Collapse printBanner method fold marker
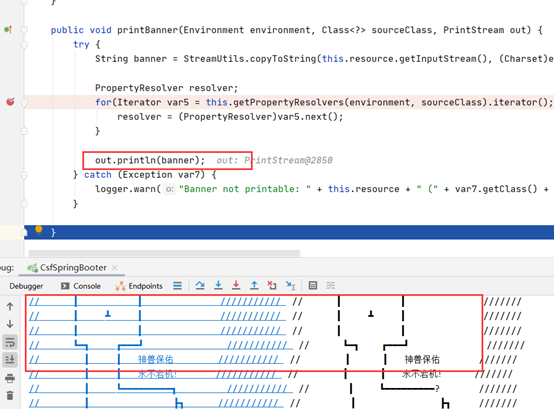The height and width of the screenshot is (409, 554). click(x=24, y=30)
